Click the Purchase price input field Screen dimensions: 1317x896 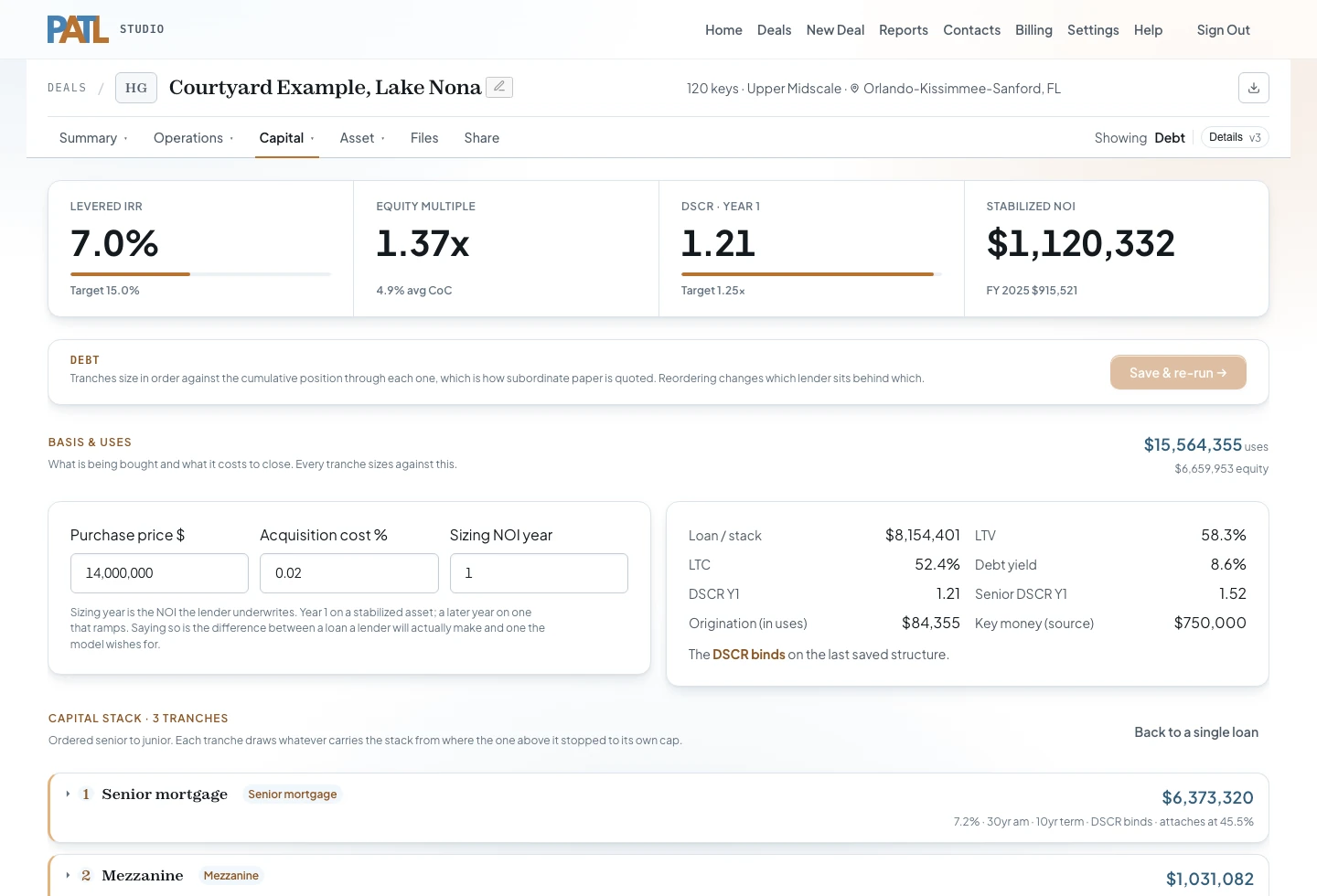(159, 573)
